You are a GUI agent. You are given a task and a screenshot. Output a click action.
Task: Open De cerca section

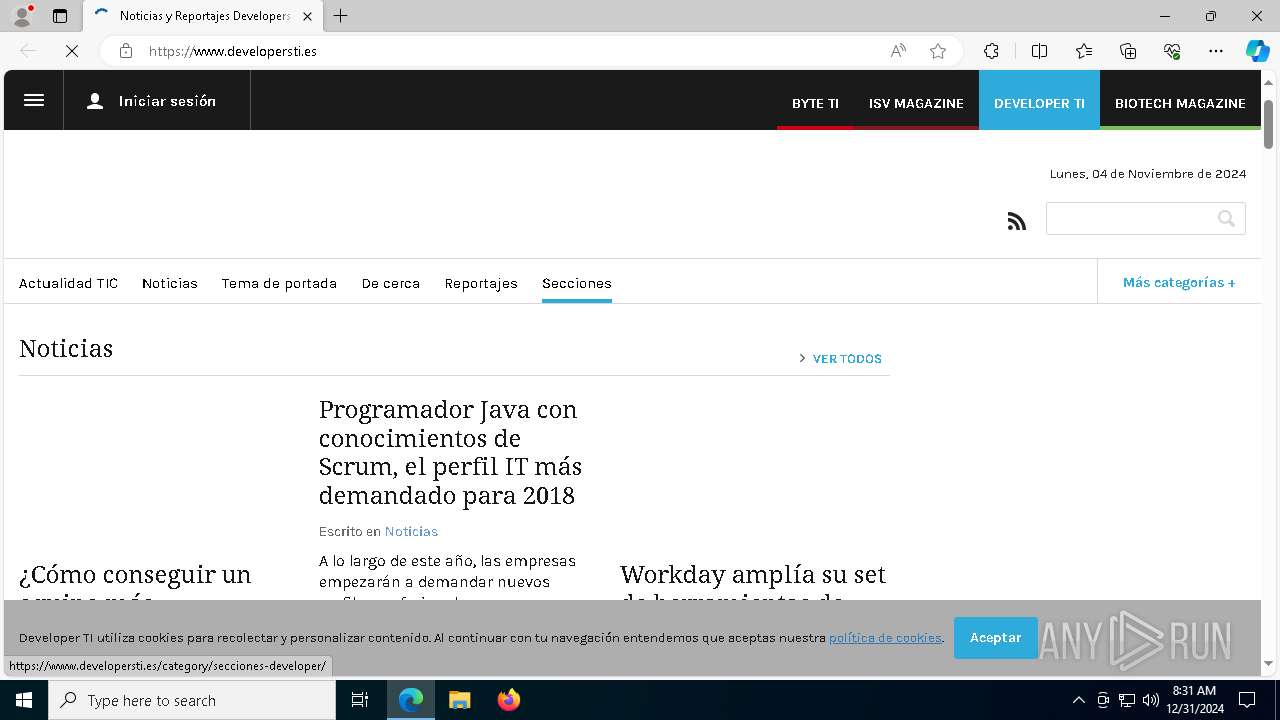pyautogui.click(x=391, y=283)
